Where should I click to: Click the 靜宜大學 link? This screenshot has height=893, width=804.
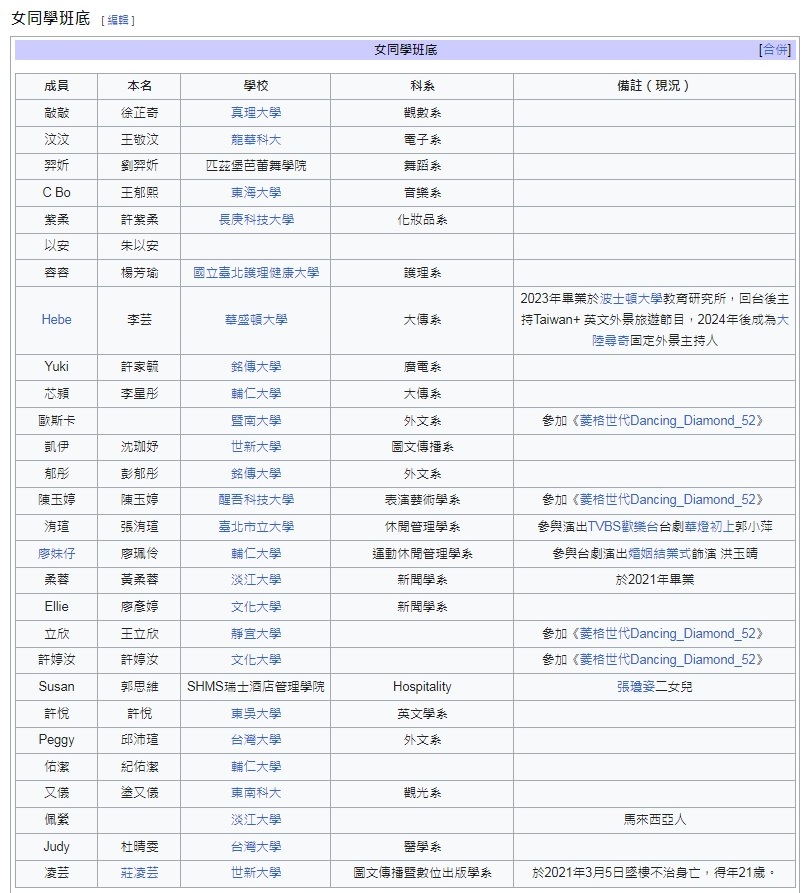tap(256, 633)
